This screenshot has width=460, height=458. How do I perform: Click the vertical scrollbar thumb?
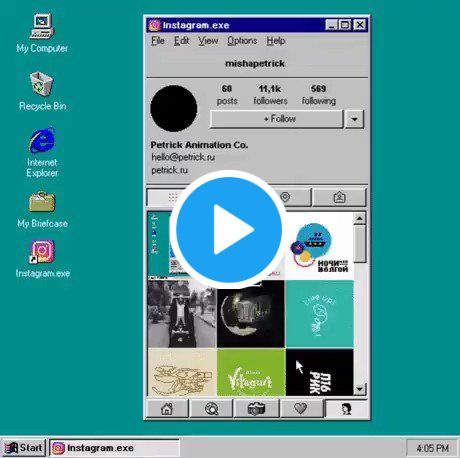click(359, 244)
